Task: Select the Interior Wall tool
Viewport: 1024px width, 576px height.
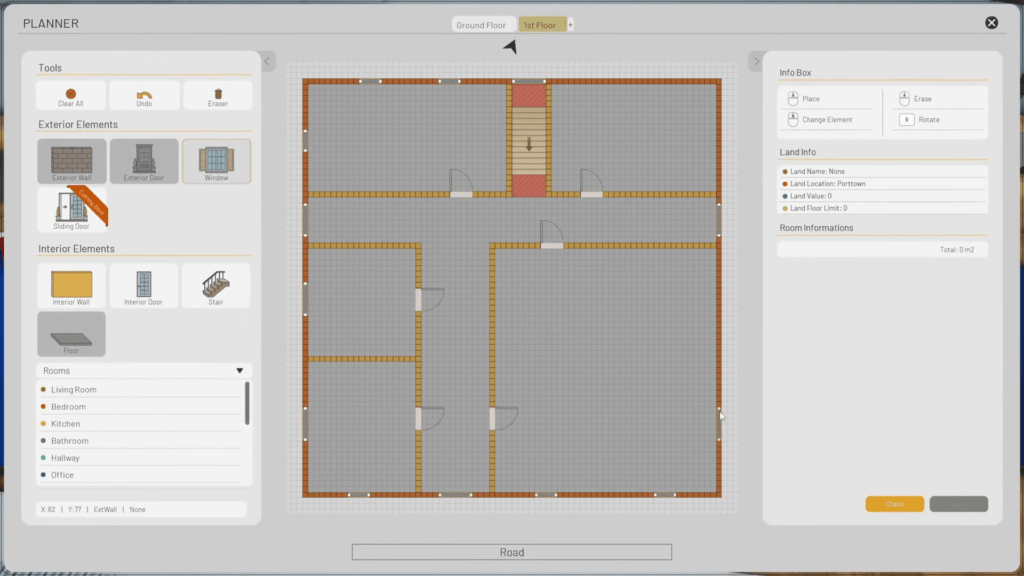Action: (70, 285)
